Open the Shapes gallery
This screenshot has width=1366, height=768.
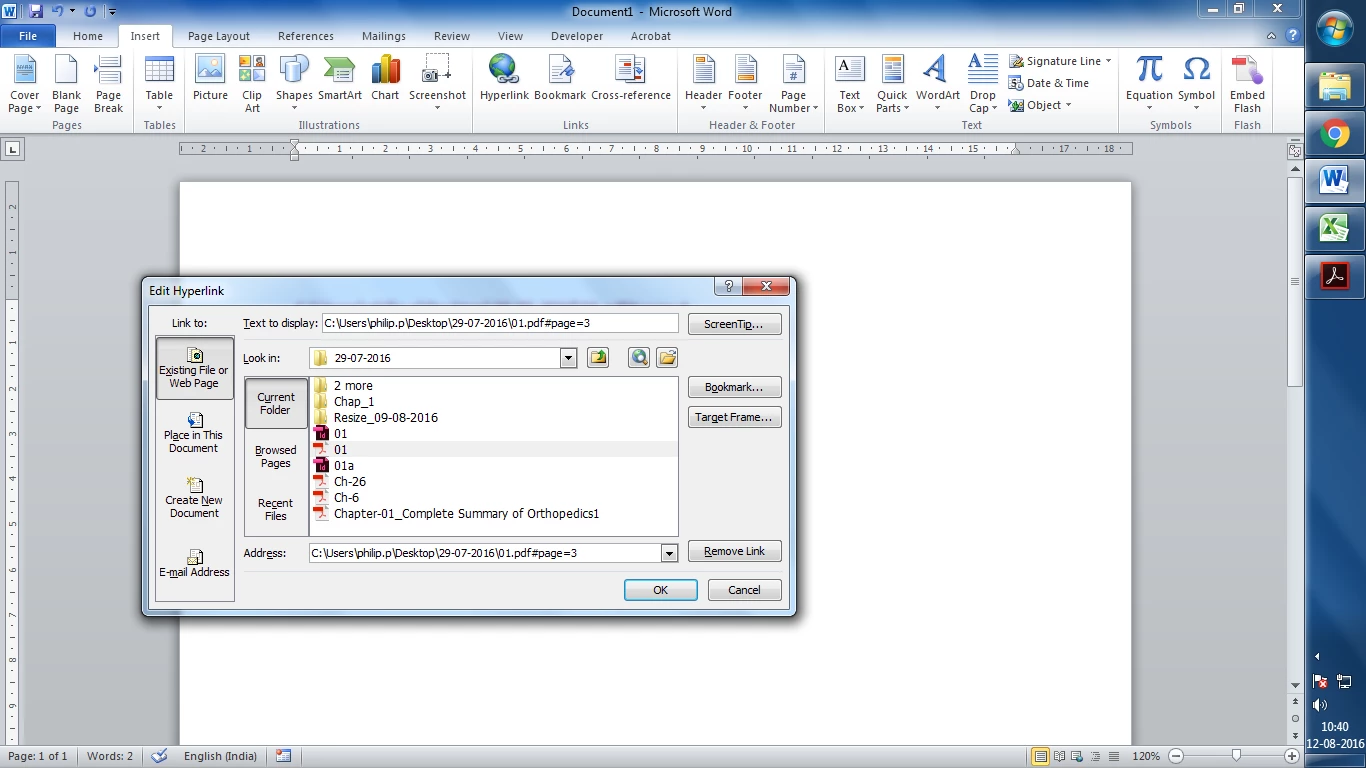294,85
